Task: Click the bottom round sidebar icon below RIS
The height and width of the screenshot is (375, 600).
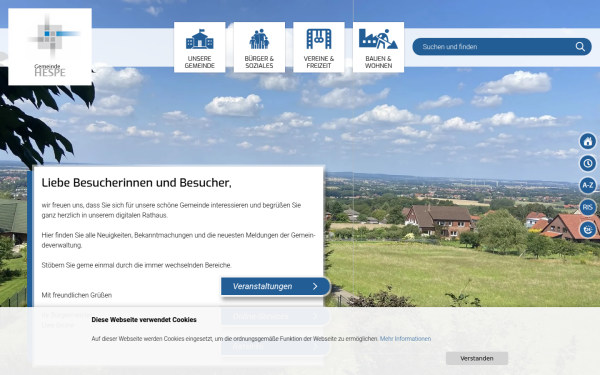Action: (x=588, y=230)
